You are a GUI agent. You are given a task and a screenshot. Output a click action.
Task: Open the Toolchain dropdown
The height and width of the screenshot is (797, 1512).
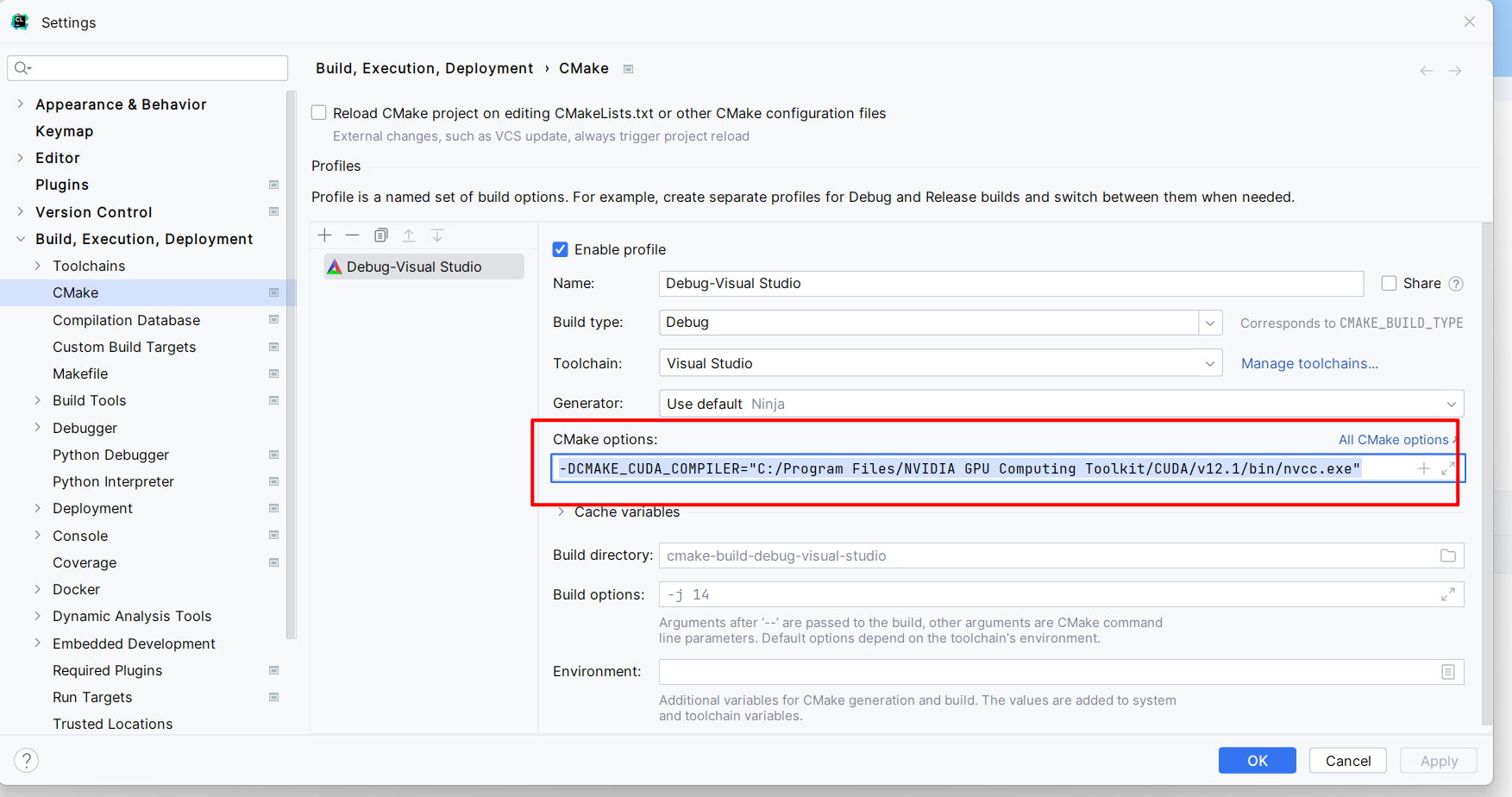click(1210, 363)
